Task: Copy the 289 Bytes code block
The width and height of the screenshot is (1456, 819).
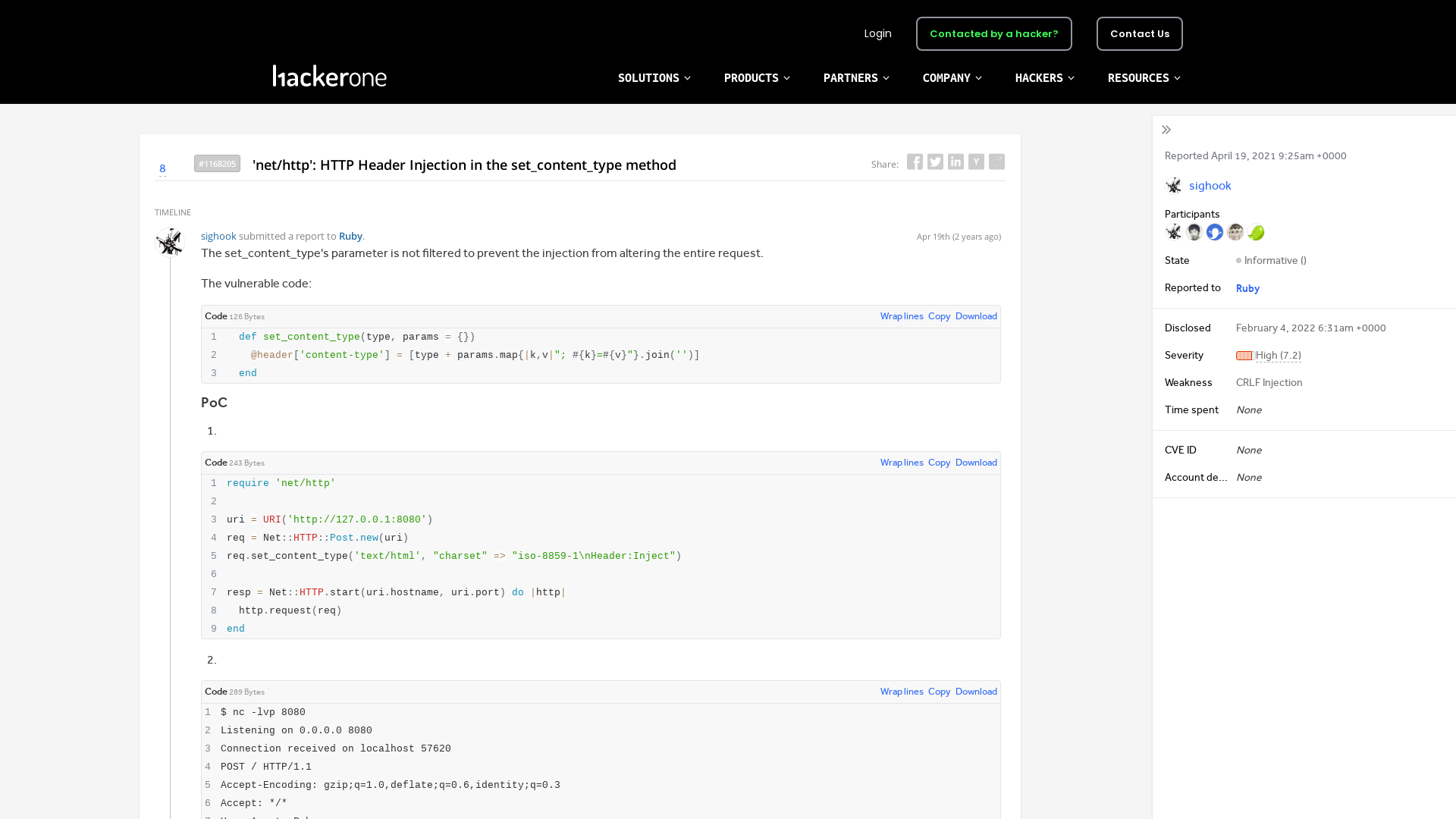Action: pos(939,692)
